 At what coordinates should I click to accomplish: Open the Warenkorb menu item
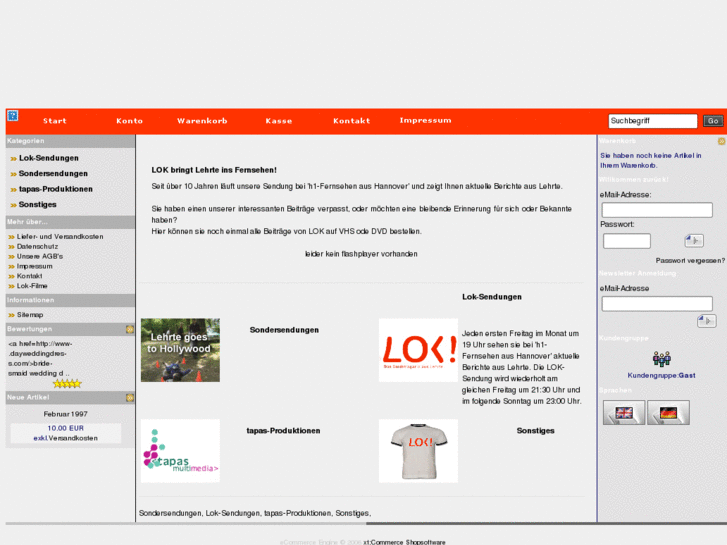click(202, 121)
